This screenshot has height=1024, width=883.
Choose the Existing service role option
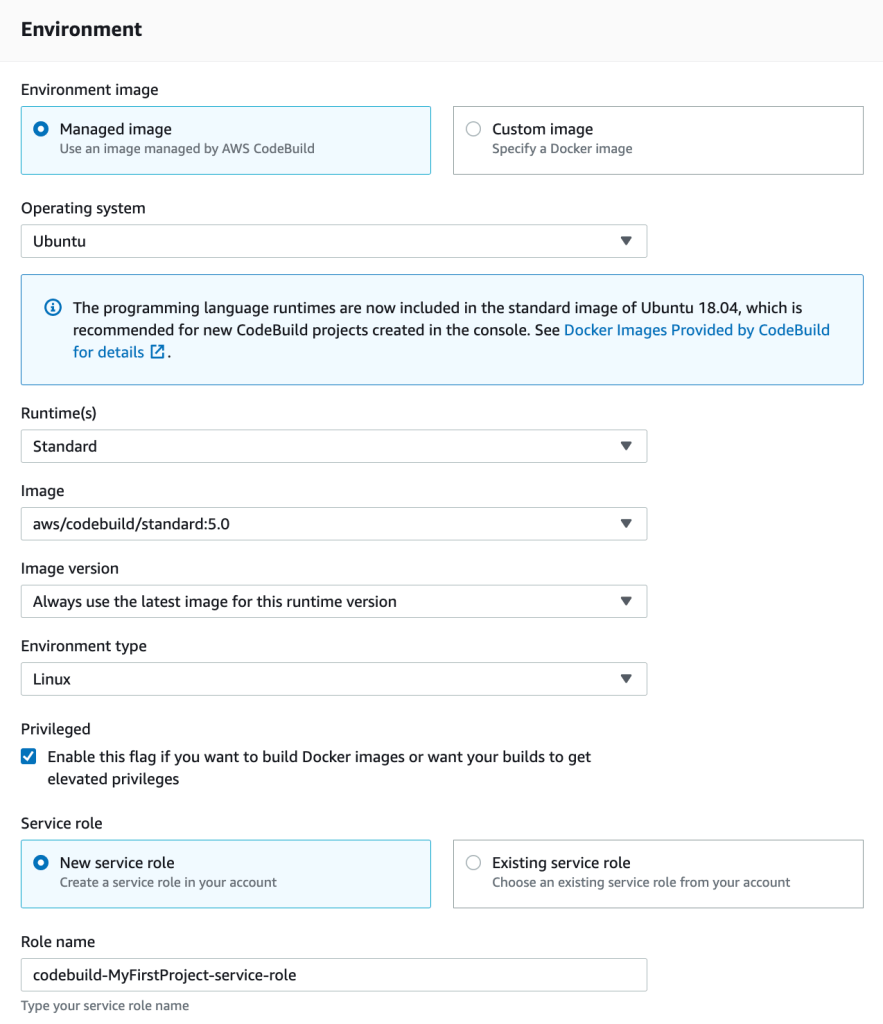point(473,862)
